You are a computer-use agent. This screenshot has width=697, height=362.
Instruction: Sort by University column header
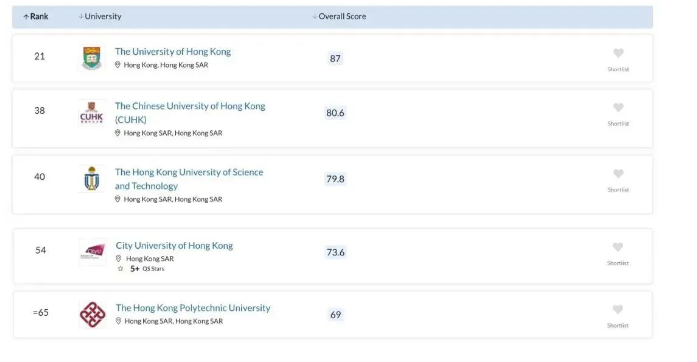pyautogui.click(x=100, y=16)
